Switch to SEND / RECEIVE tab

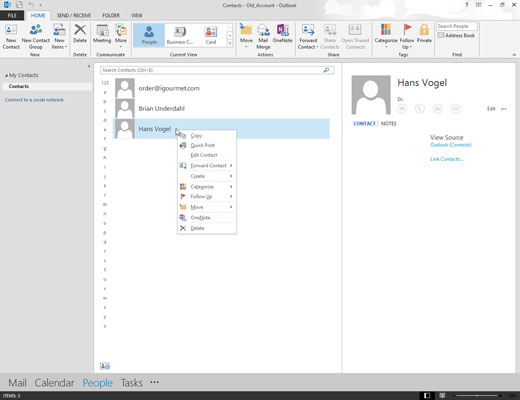click(x=74, y=15)
